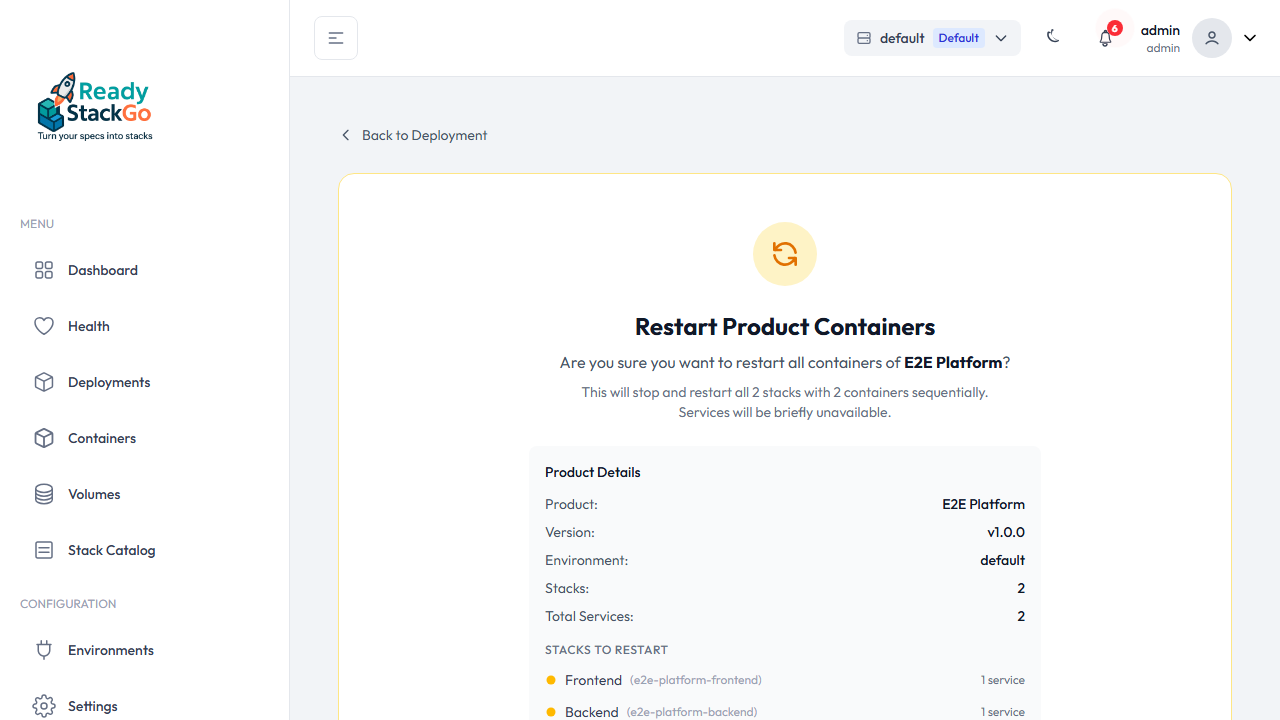This screenshot has width=1280, height=720.
Task: Open the Stack Catalog icon
Action: 44,550
